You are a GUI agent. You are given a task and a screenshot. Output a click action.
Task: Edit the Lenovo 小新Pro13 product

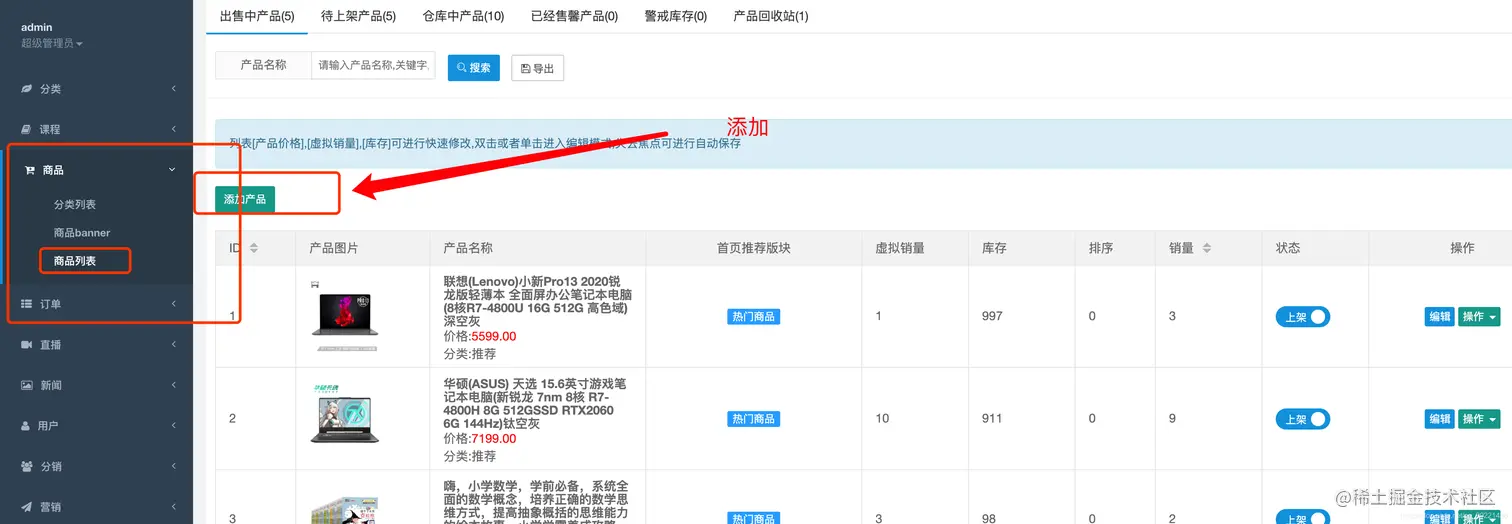[x=1439, y=317]
